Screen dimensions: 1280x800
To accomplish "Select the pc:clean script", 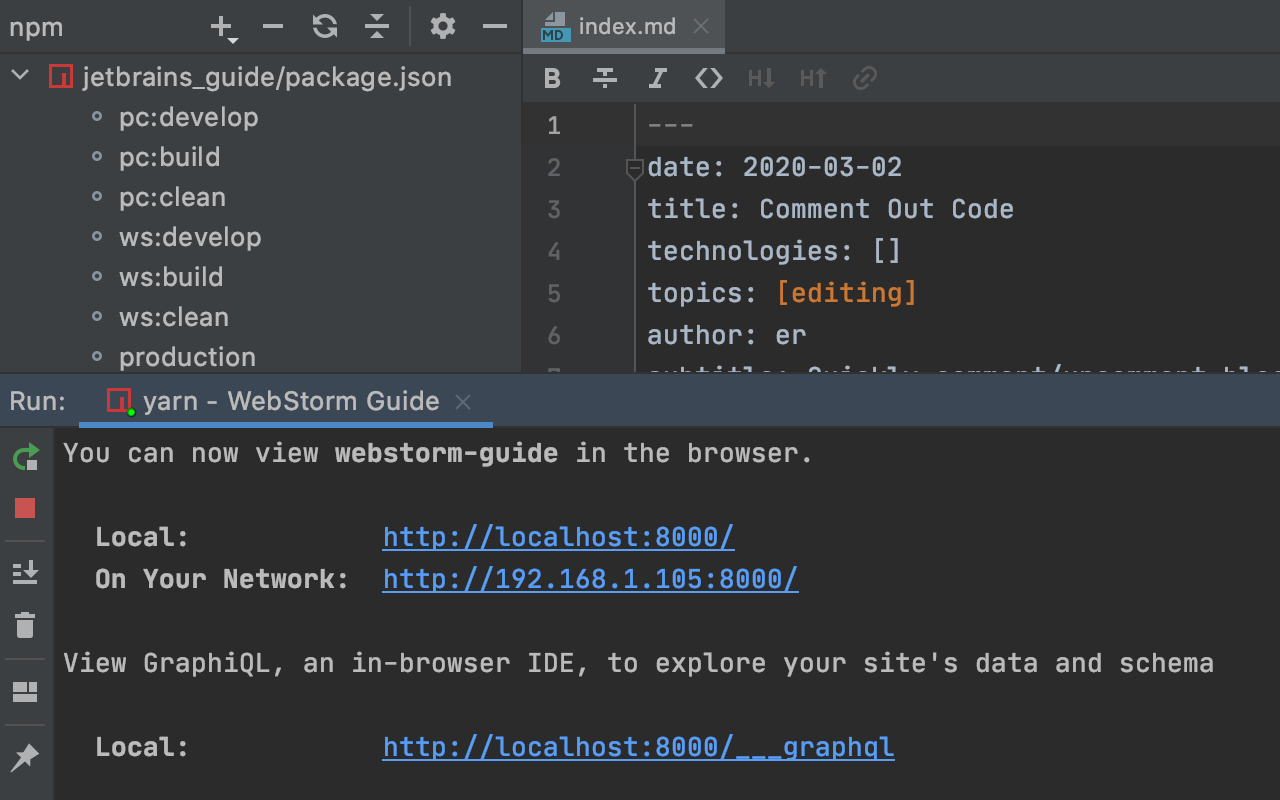I will tap(172, 197).
